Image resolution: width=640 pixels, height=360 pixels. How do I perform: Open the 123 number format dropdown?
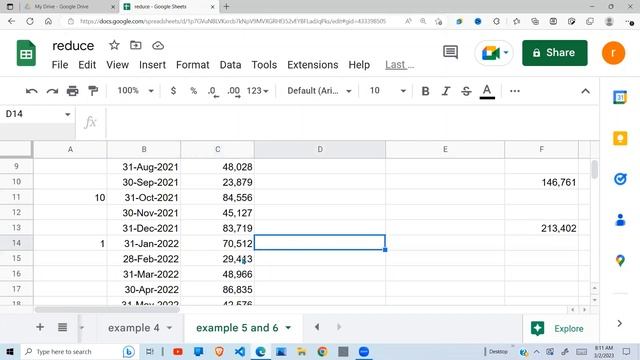257,91
